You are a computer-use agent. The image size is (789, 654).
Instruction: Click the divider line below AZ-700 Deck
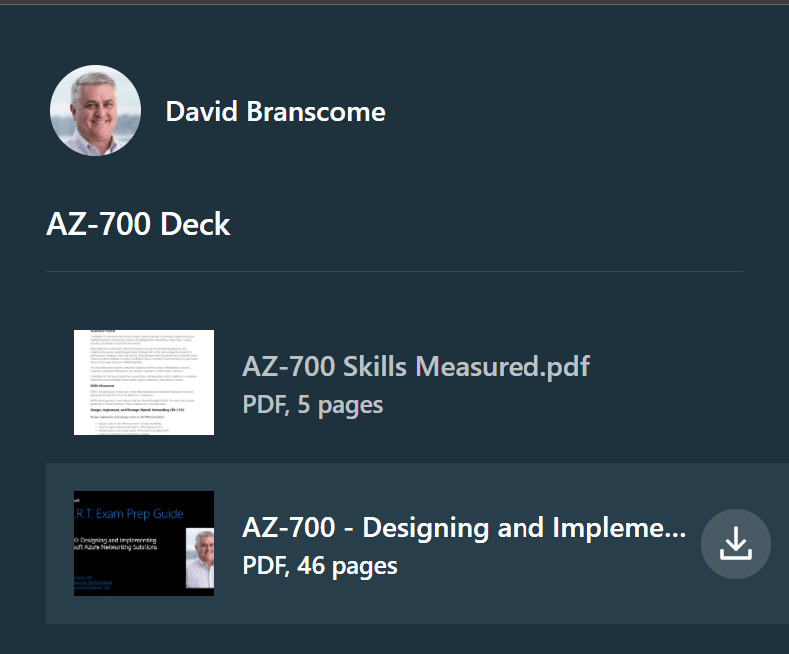coord(394,271)
